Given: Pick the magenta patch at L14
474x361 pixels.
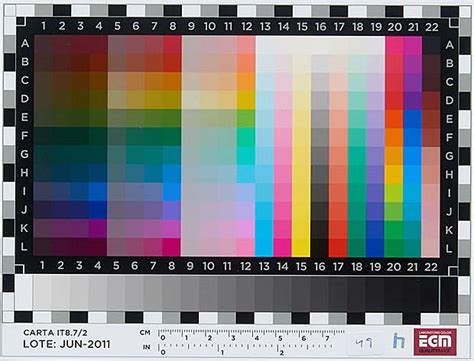Looking at the screenshot, I should point(283,248).
